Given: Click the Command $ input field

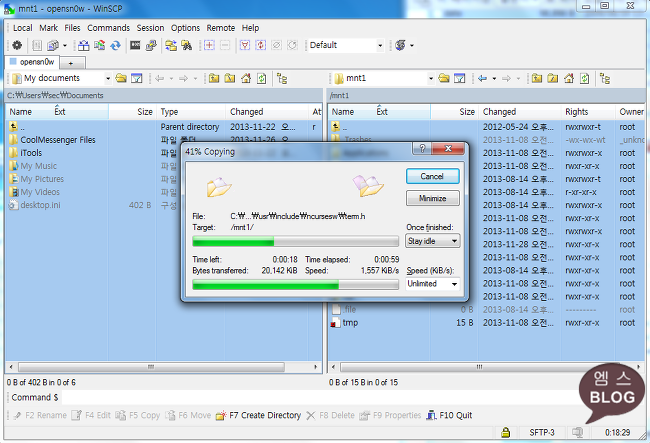Looking at the screenshot, I should click(319, 397).
